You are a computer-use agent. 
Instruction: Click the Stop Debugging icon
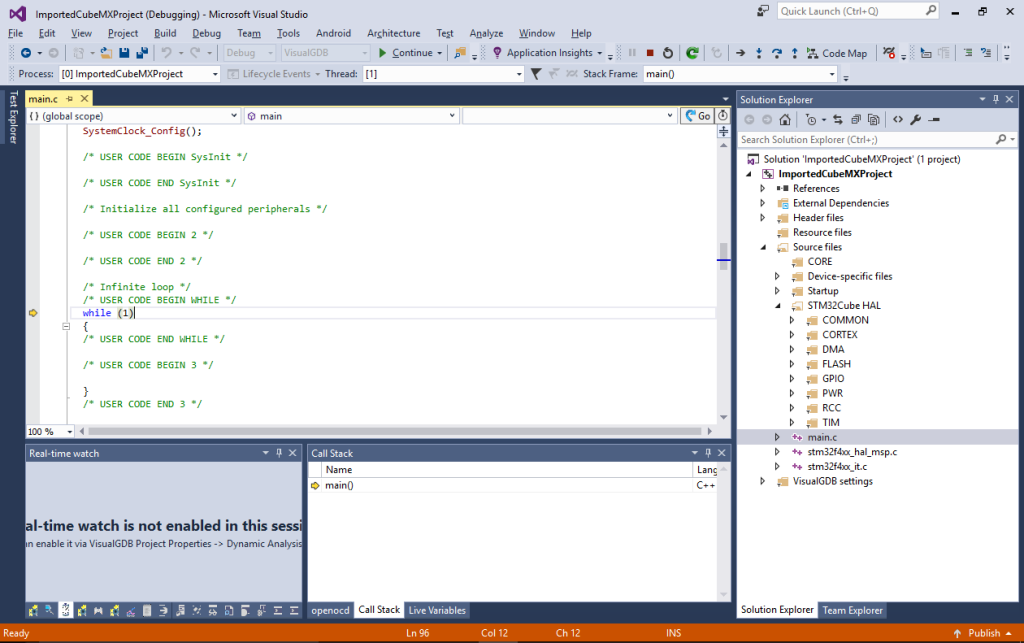click(650, 52)
